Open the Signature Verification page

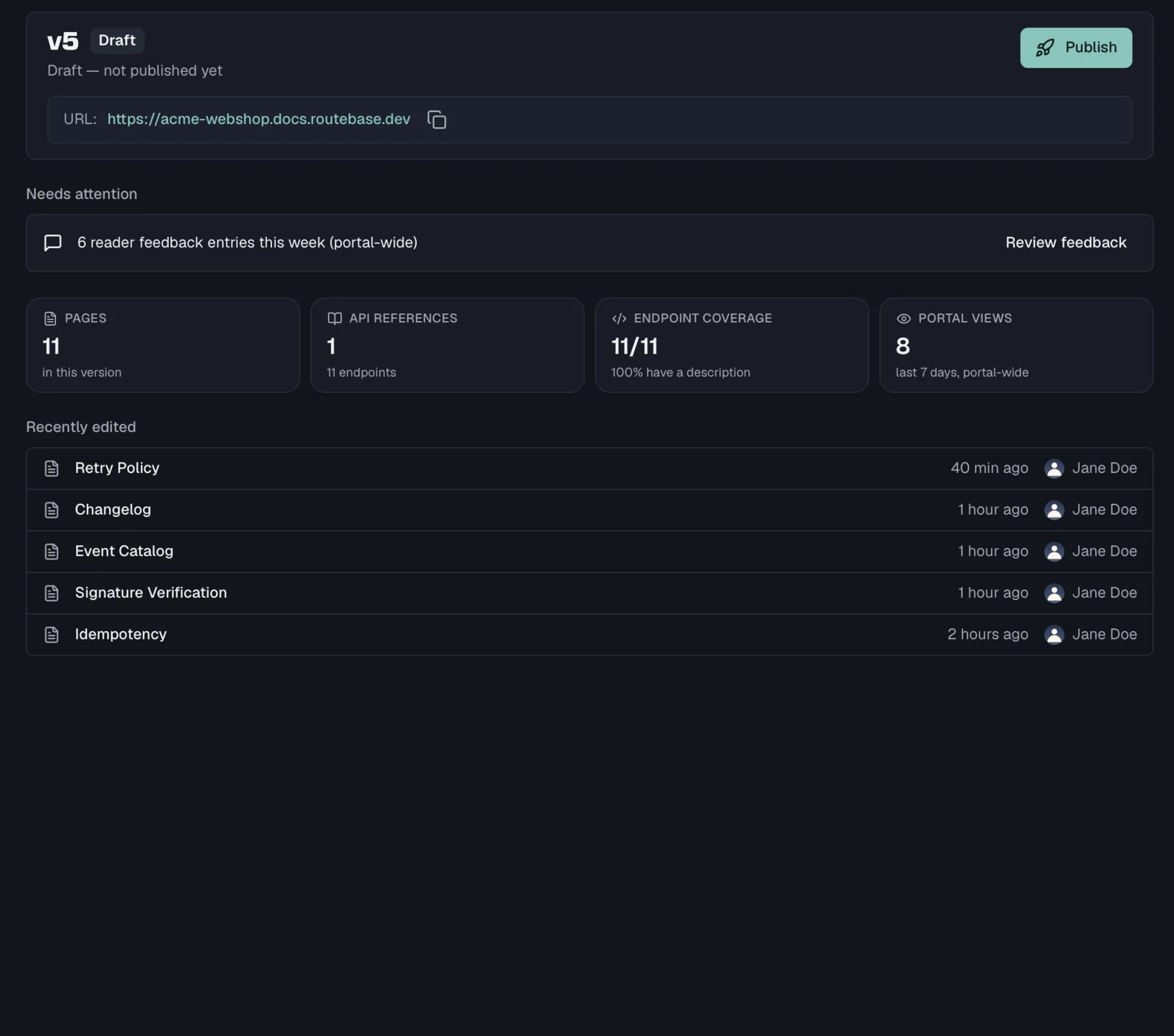[x=590, y=593]
